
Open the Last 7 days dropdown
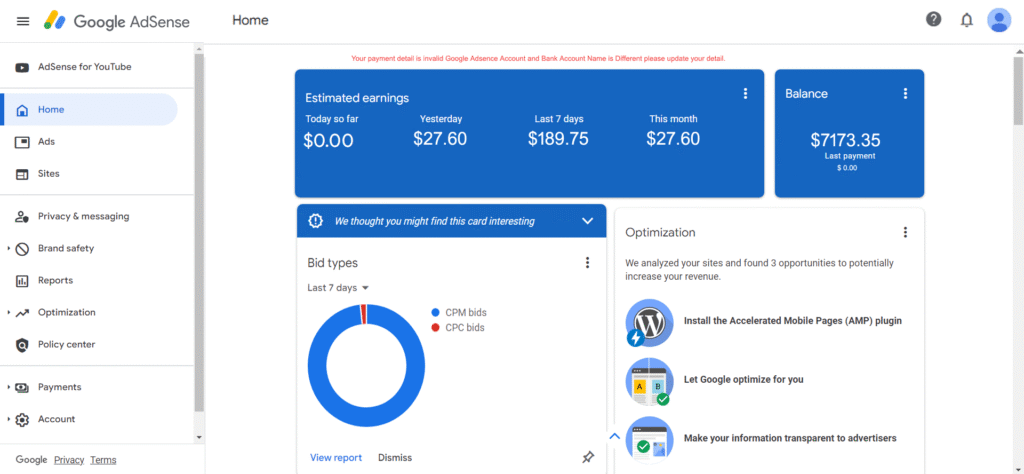(x=338, y=288)
